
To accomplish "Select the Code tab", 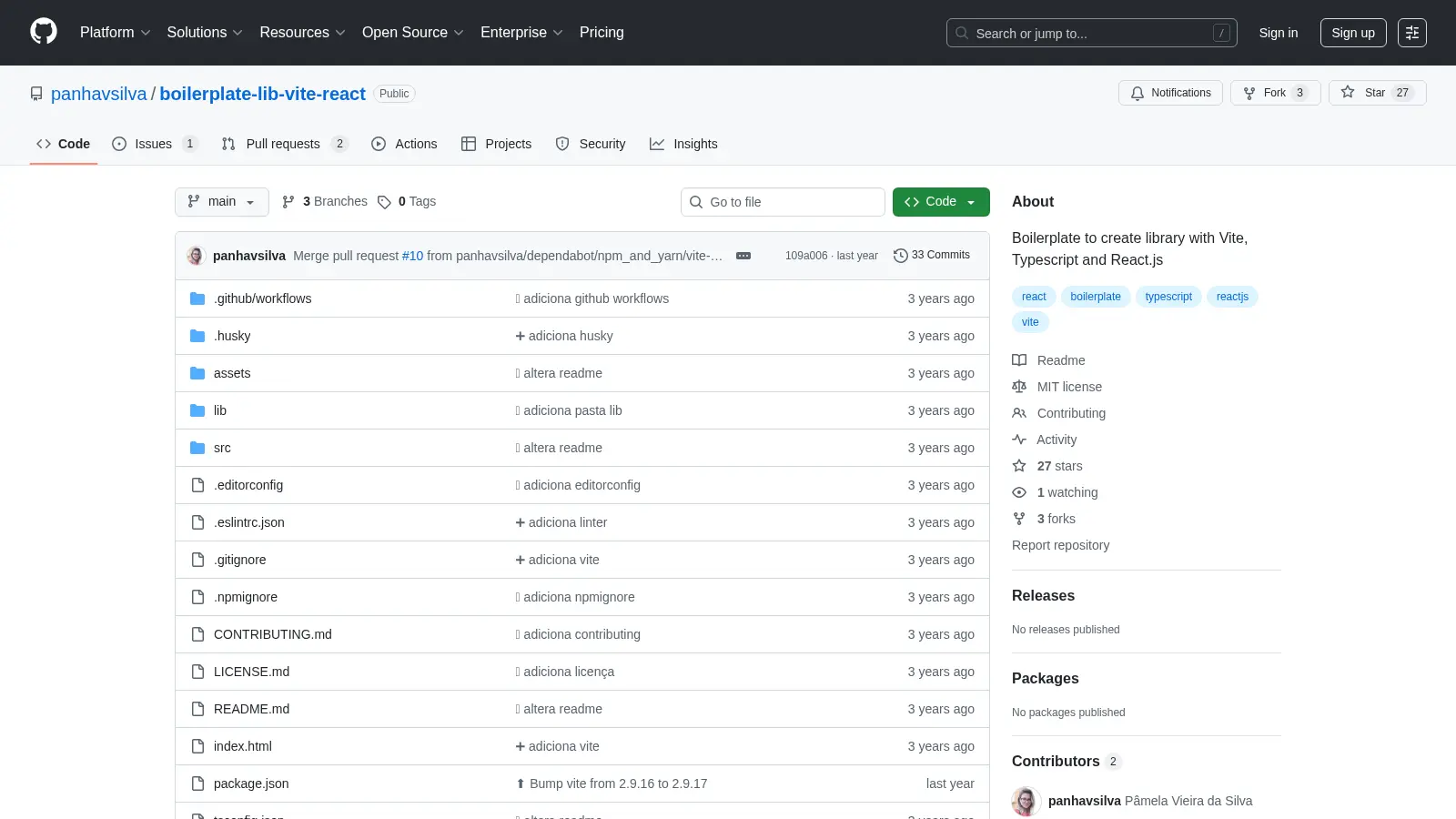I will (64, 144).
